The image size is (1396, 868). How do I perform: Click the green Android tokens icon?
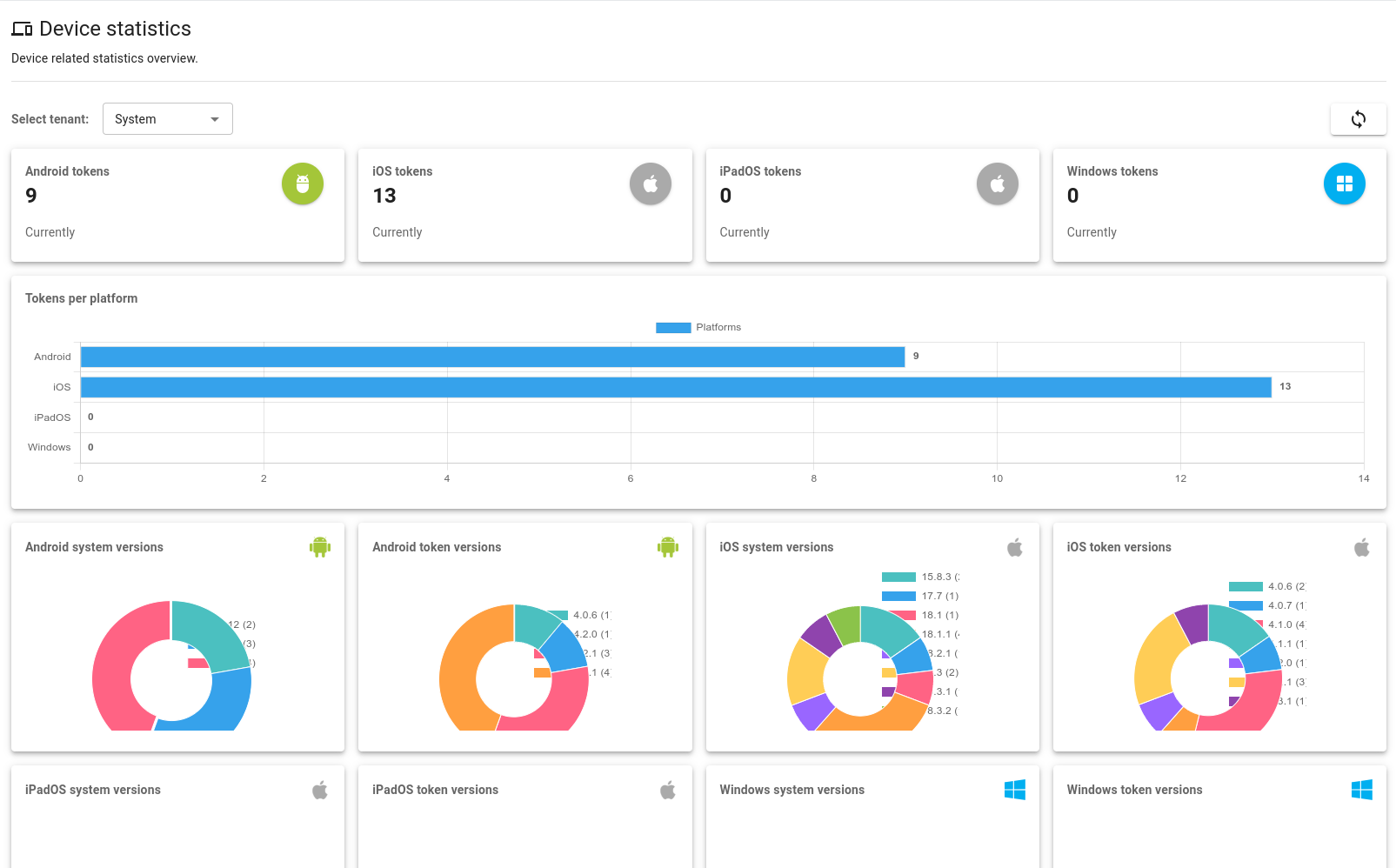click(302, 184)
